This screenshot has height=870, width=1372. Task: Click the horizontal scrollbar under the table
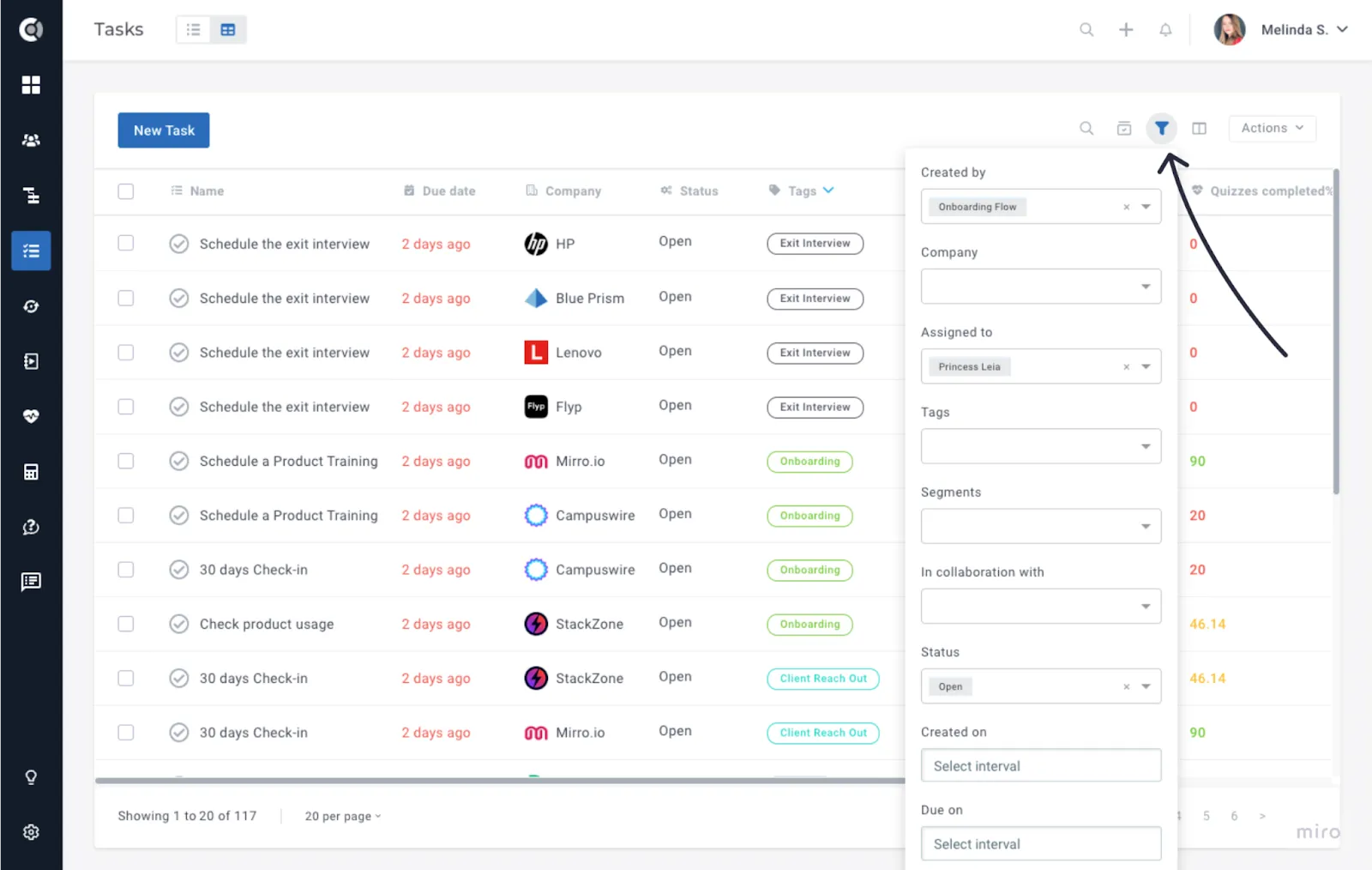(x=500, y=781)
